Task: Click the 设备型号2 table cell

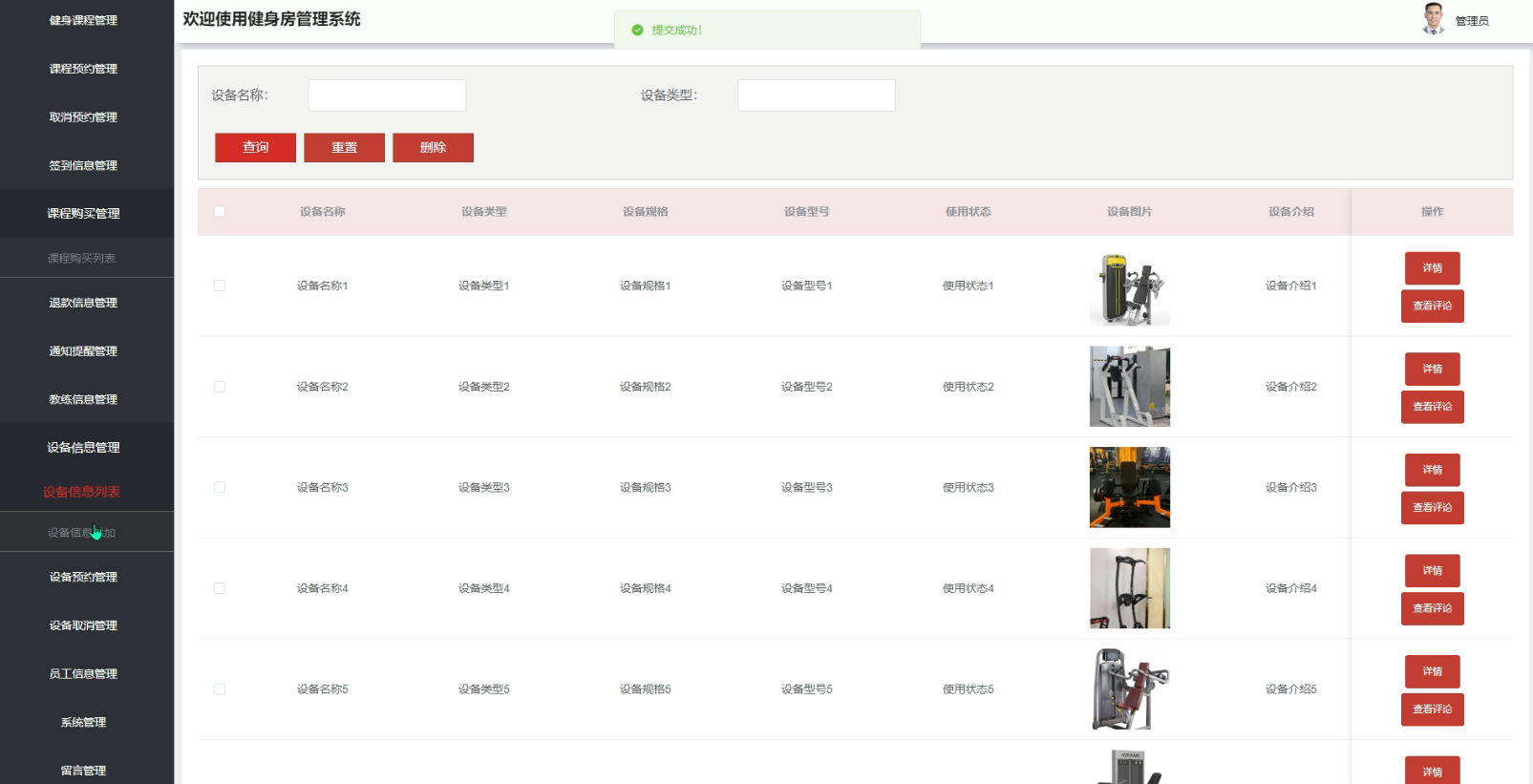Action: coord(807,387)
